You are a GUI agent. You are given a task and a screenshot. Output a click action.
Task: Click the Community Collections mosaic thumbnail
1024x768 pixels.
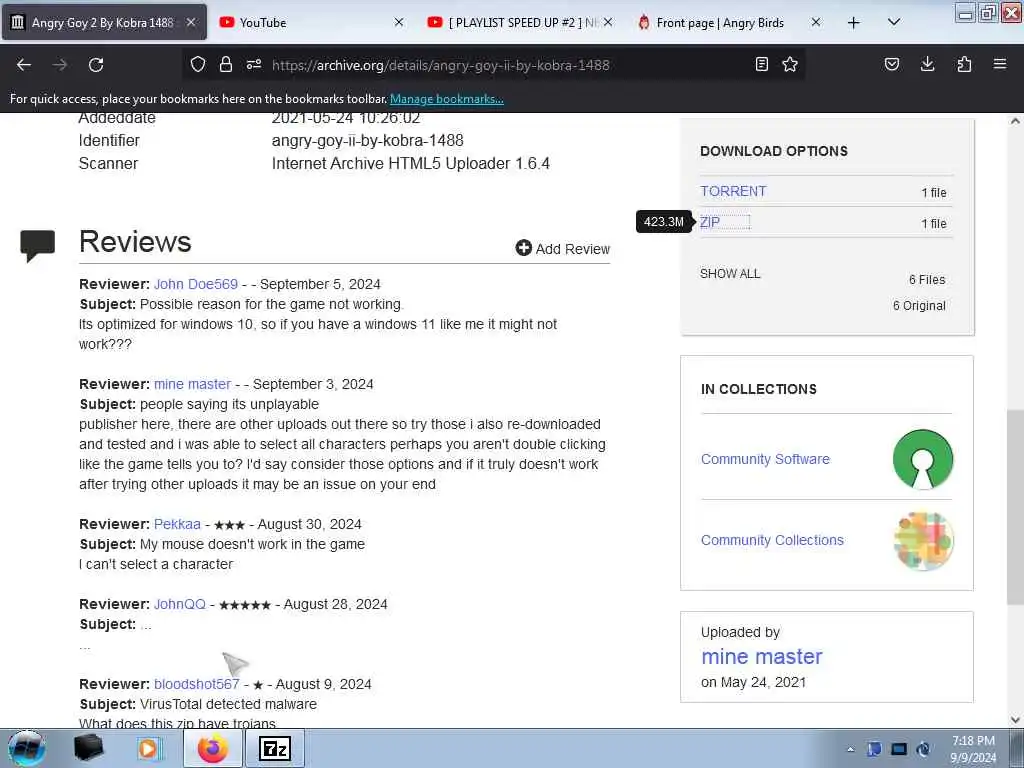point(923,541)
